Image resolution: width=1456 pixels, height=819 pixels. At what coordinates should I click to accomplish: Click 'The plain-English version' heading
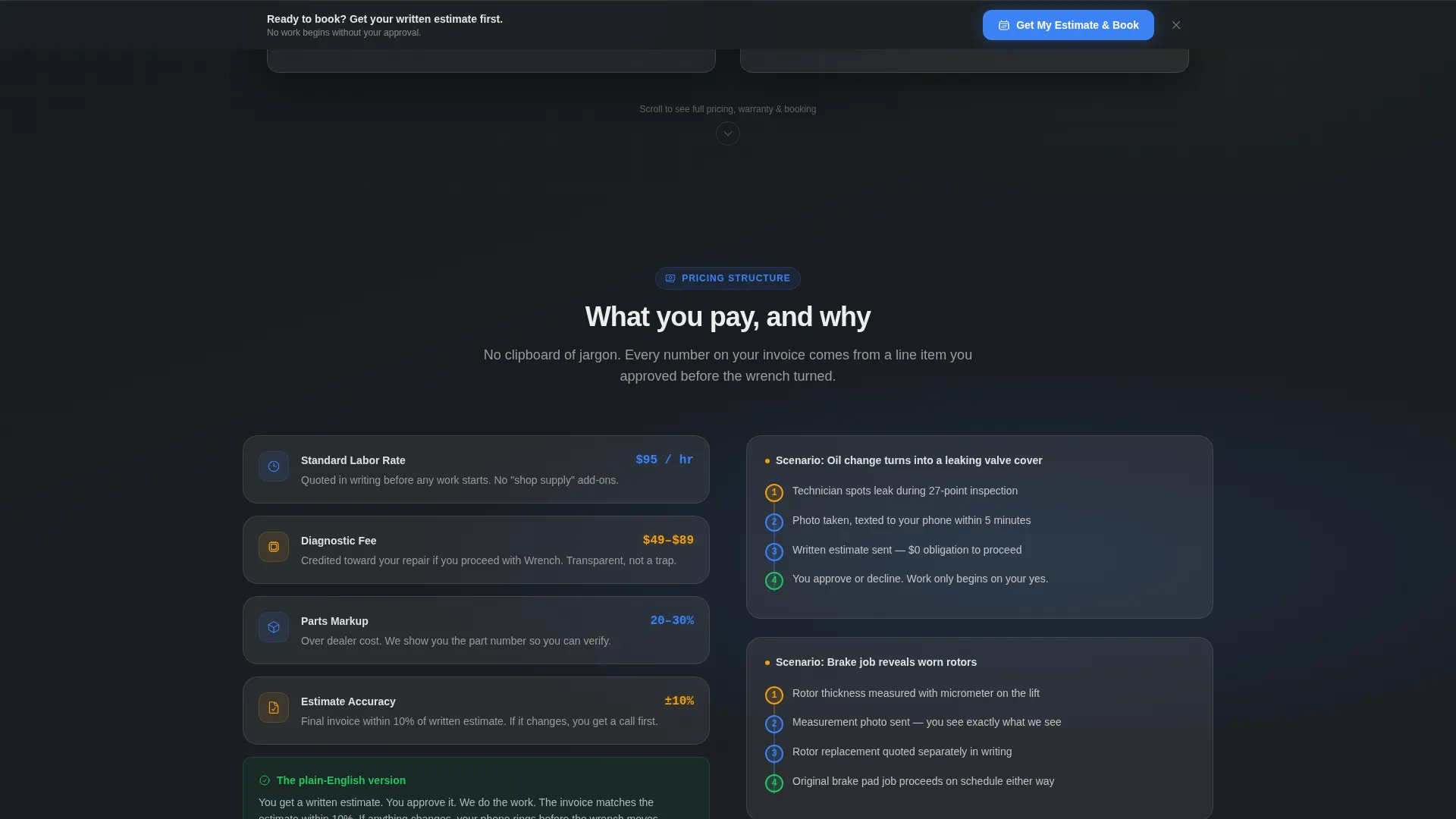click(x=341, y=780)
